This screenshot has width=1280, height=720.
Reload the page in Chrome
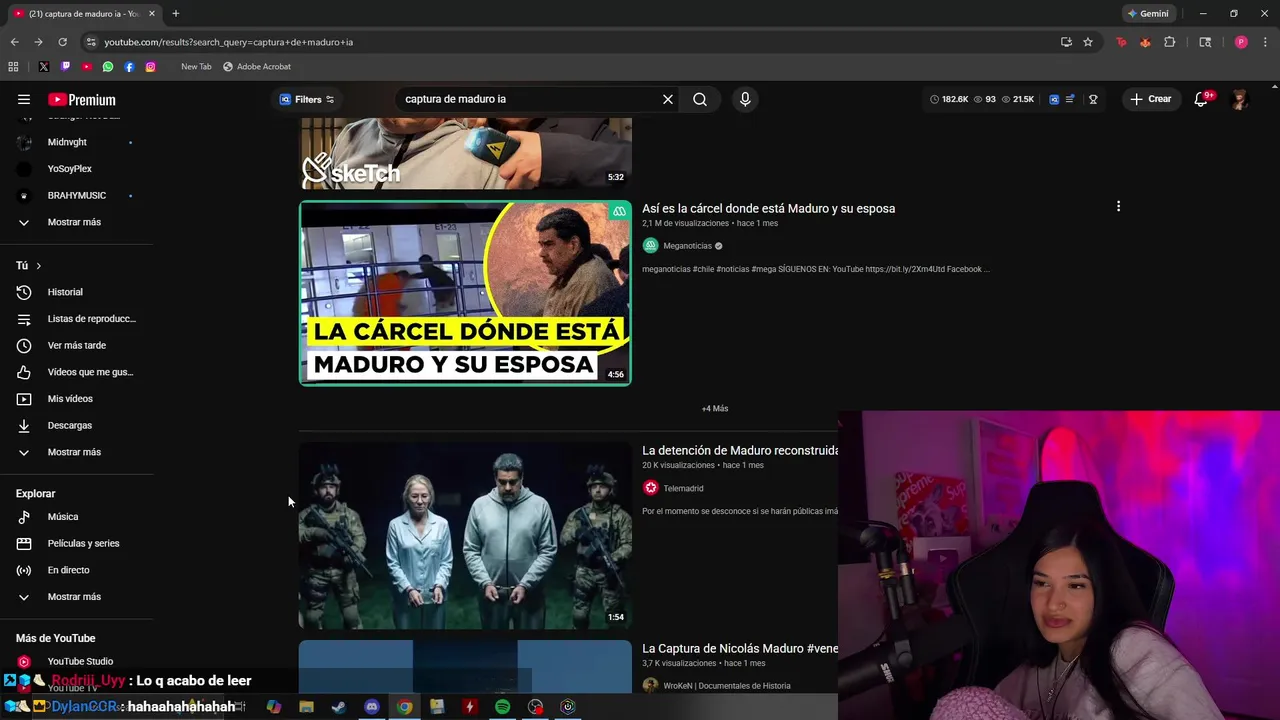(x=62, y=42)
